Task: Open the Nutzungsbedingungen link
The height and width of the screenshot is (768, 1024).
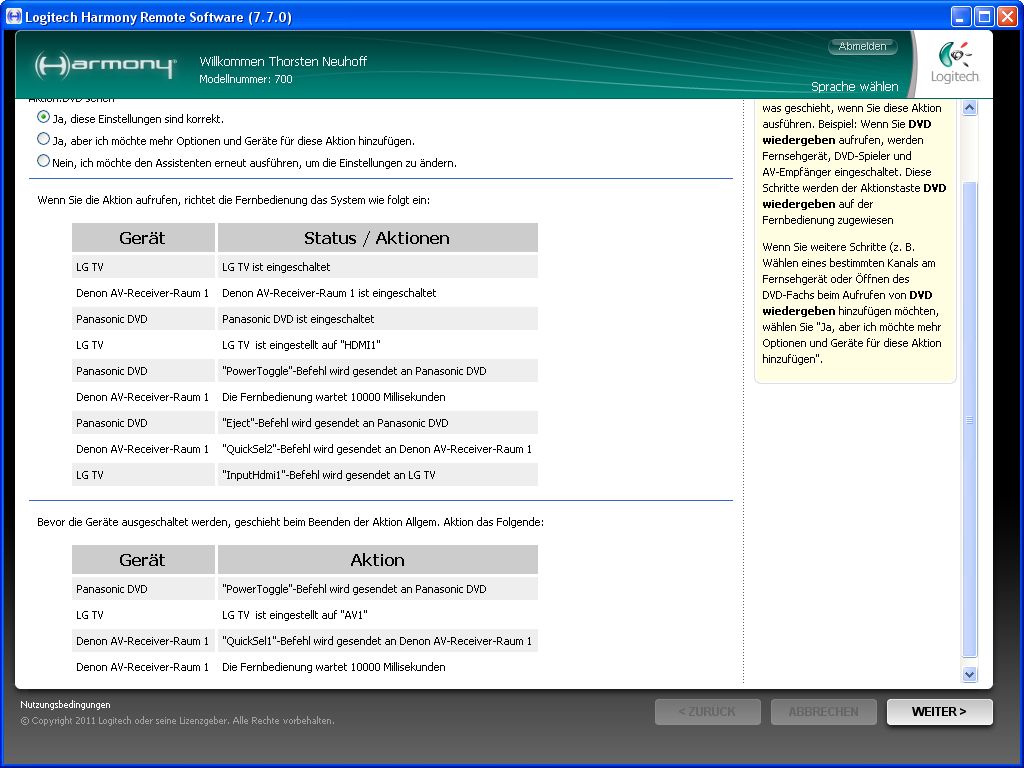Action: 65,705
